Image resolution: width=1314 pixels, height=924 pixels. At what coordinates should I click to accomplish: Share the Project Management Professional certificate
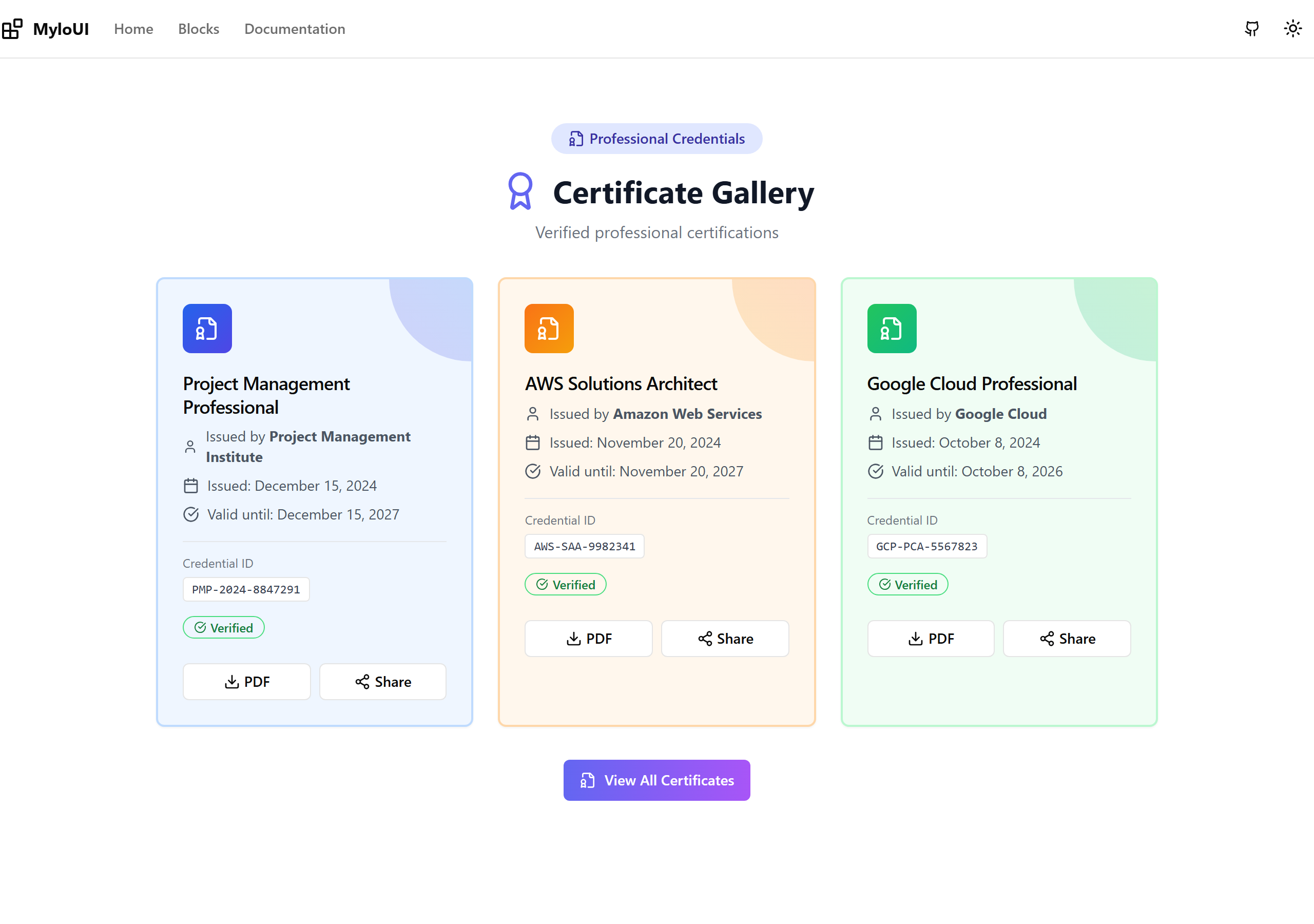coord(383,682)
